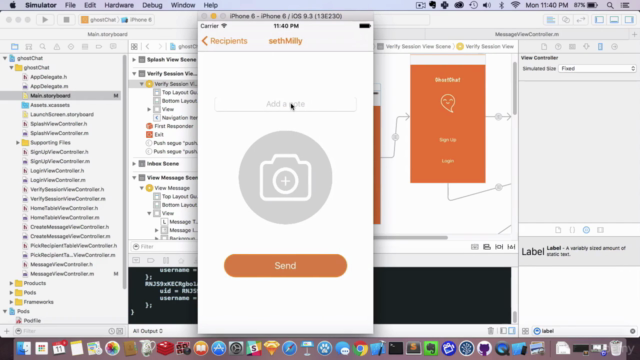Open the identity inspector icon

point(572,47)
